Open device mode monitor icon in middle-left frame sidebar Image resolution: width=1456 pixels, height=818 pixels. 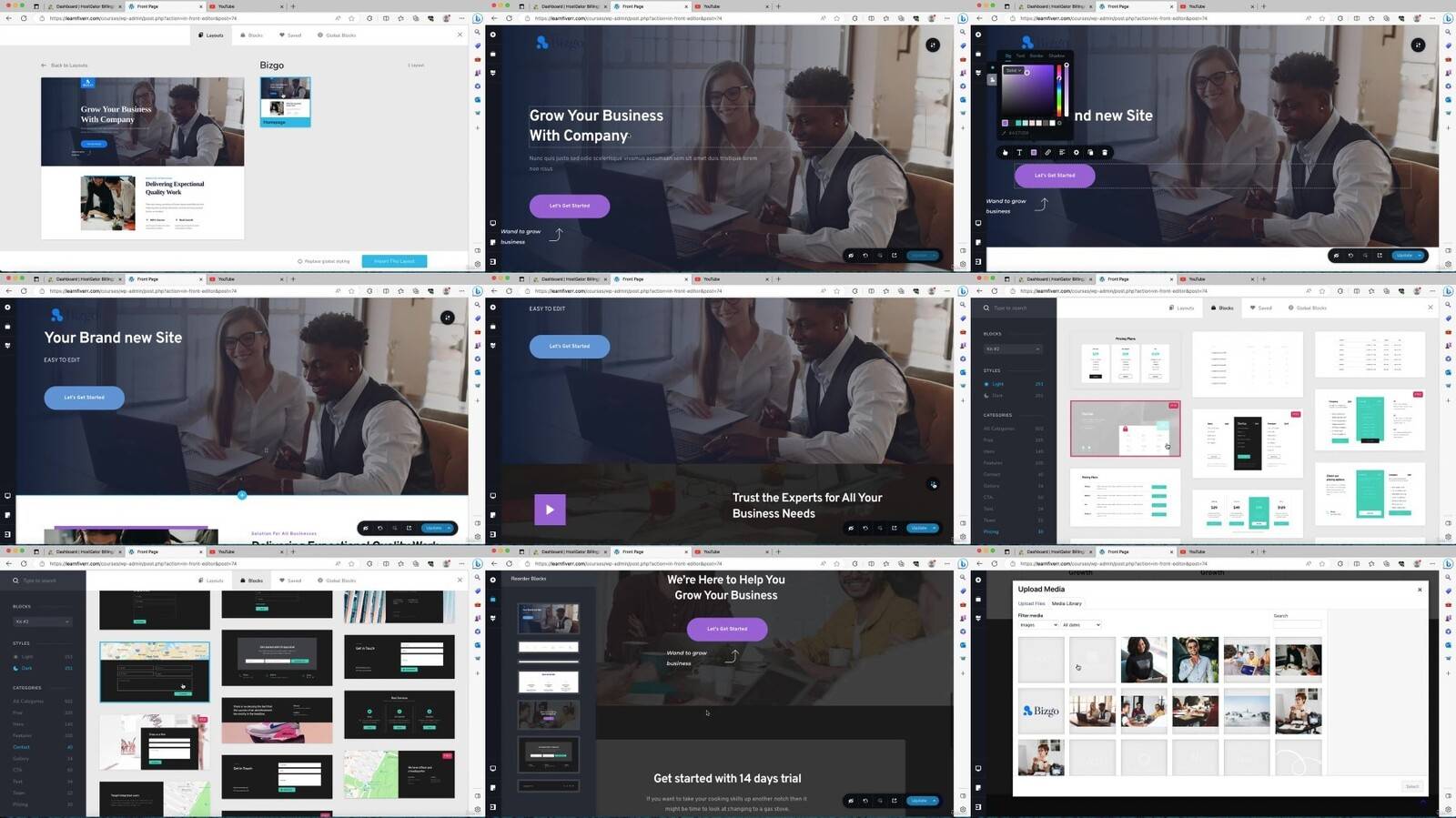[x=8, y=496]
